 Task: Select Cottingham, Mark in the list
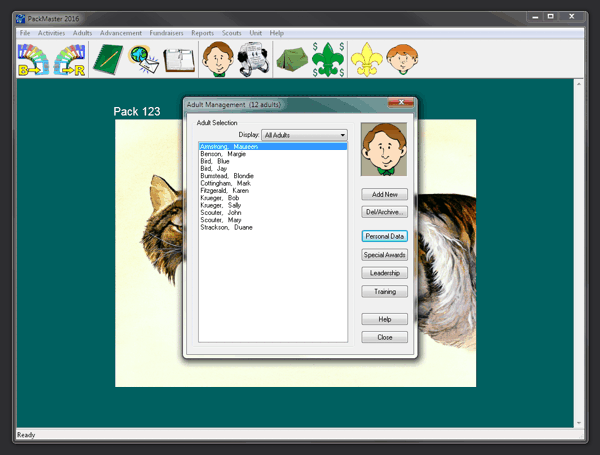coord(273,183)
